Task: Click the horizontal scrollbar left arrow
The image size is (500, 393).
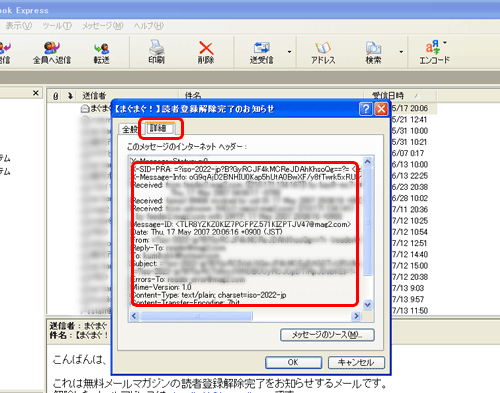Action: [134, 316]
